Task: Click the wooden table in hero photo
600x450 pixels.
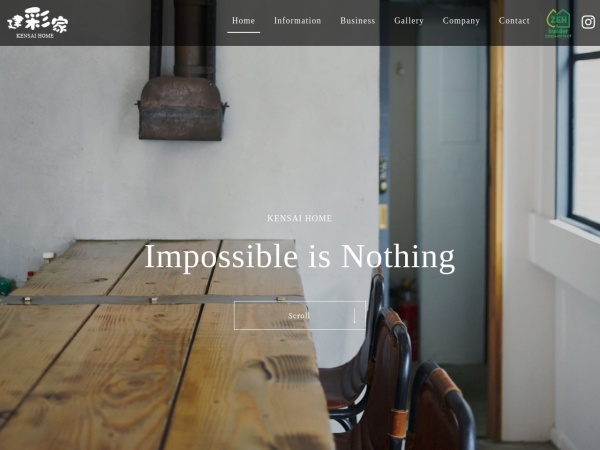Action: [161, 344]
